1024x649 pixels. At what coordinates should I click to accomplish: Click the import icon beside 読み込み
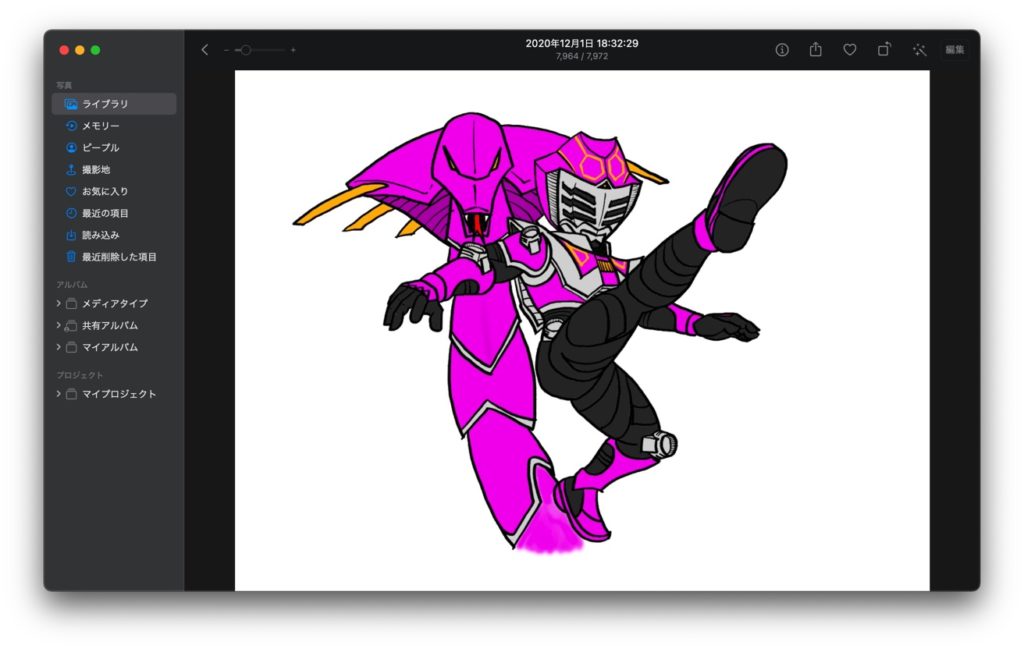pyautogui.click(x=71, y=235)
